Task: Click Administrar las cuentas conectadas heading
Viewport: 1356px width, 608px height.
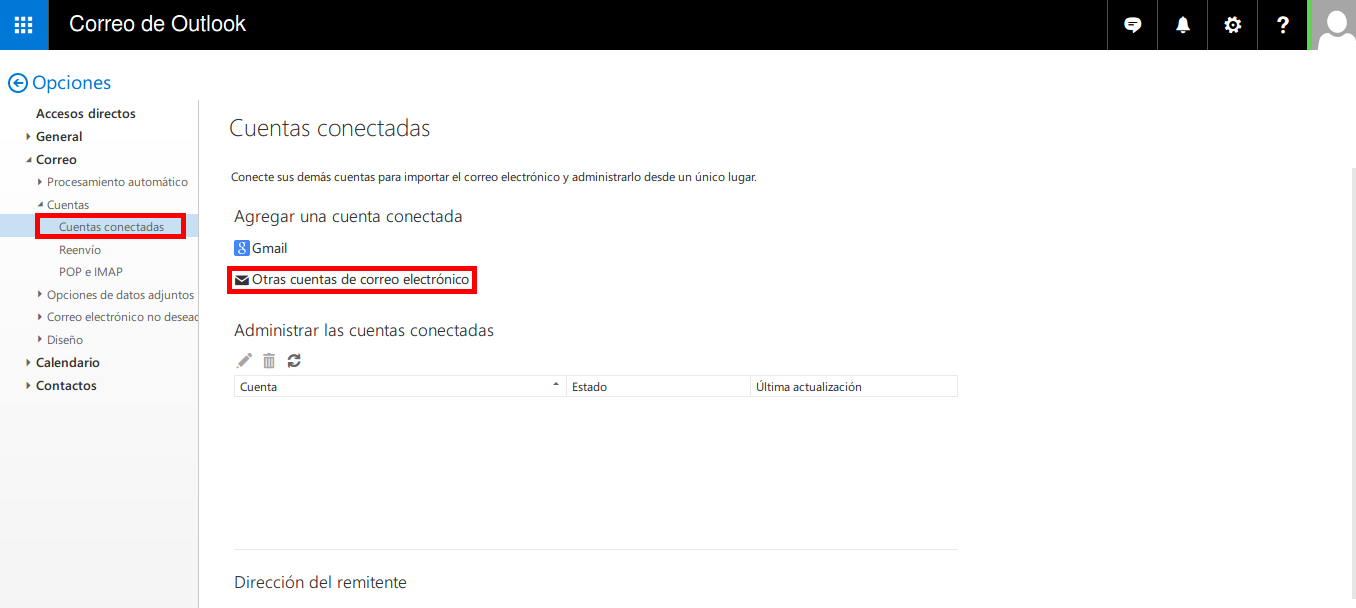Action: click(364, 330)
